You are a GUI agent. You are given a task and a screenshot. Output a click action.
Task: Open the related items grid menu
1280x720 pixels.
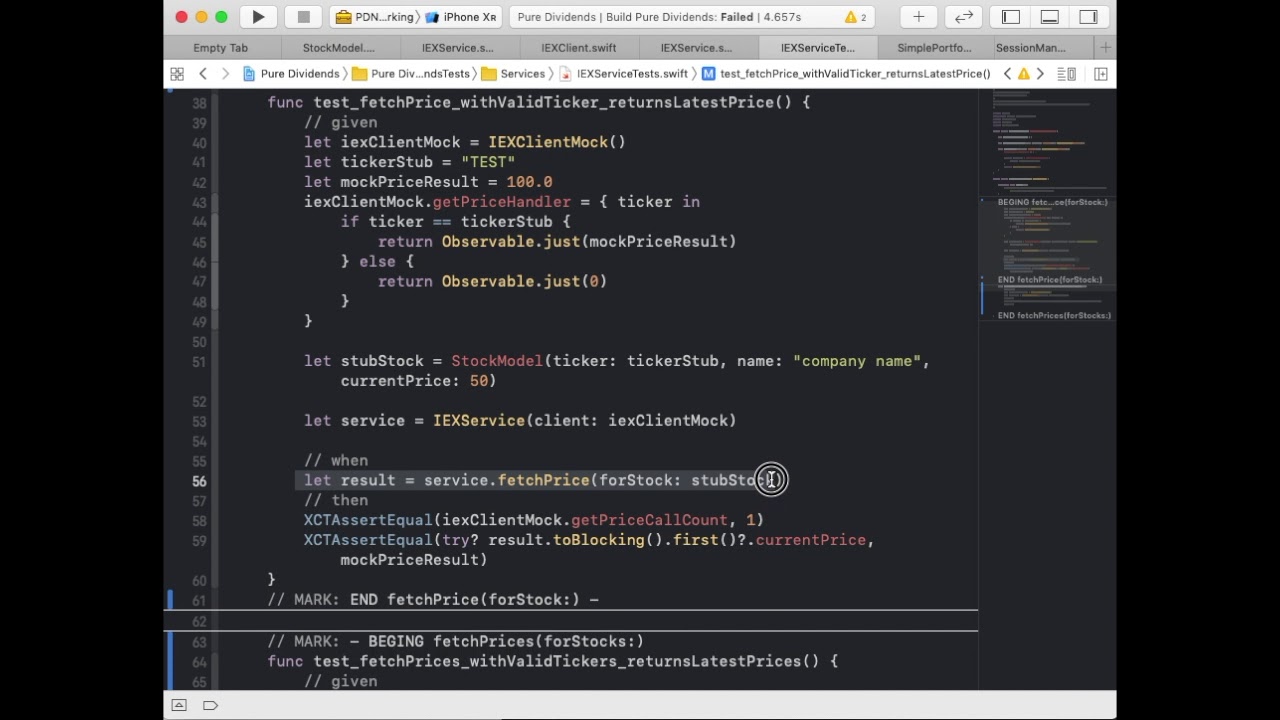click(177, 74)
